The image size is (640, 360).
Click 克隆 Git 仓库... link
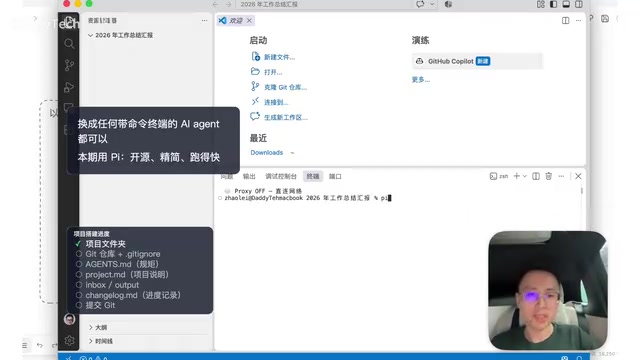[285, 87]
